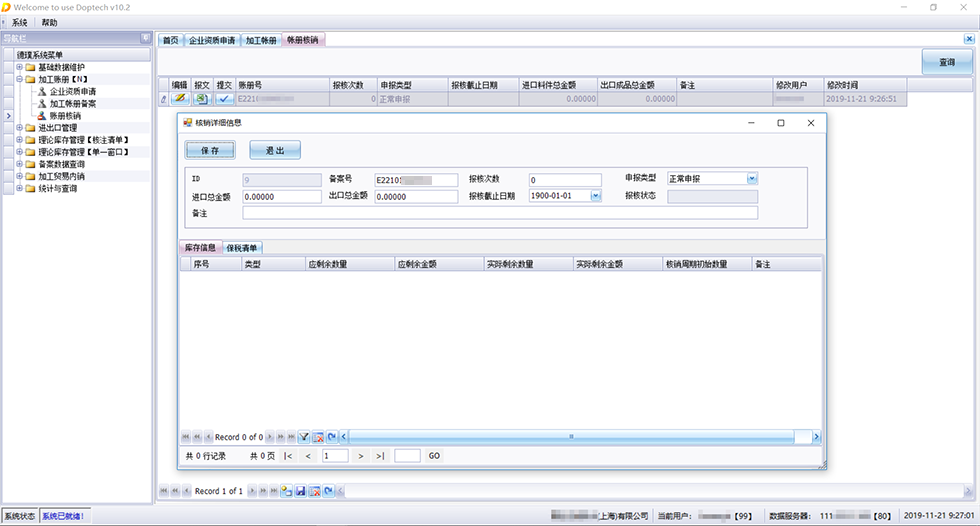The width and height of the screenshot is (980, 526).
Task: Click the 企业资质申请 person icon in tree
Action: pyautogui.click(x=42, y=91)
